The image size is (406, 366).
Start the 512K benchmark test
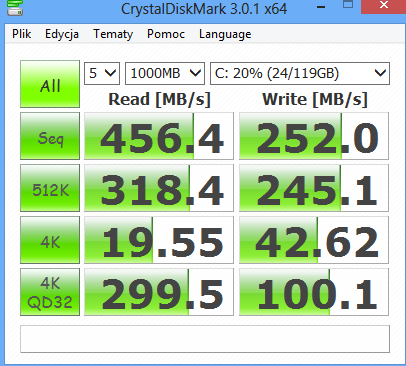[50, 188]
